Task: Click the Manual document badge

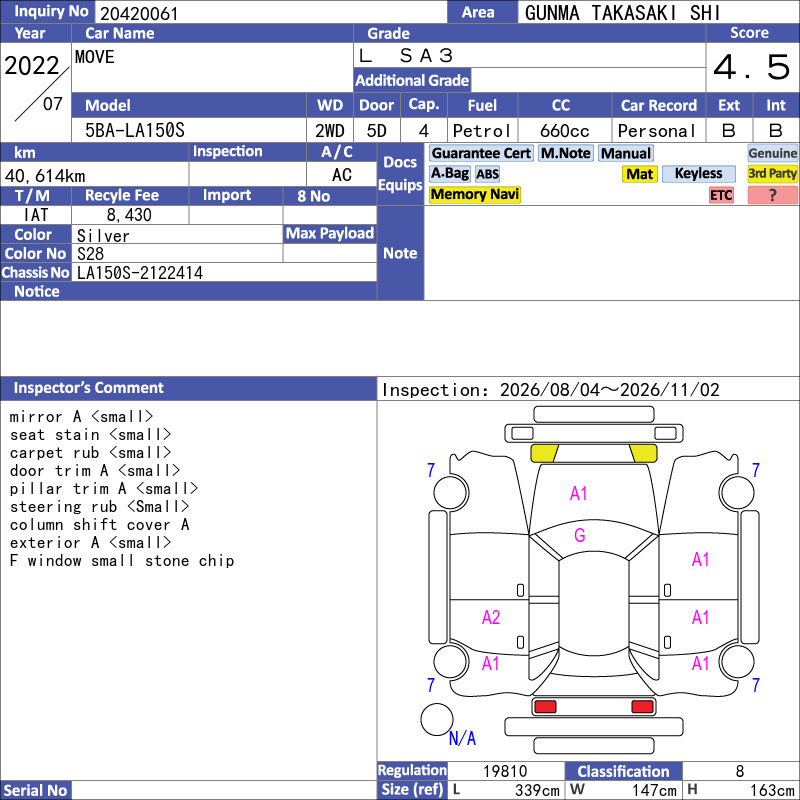Action: point(626,153)
